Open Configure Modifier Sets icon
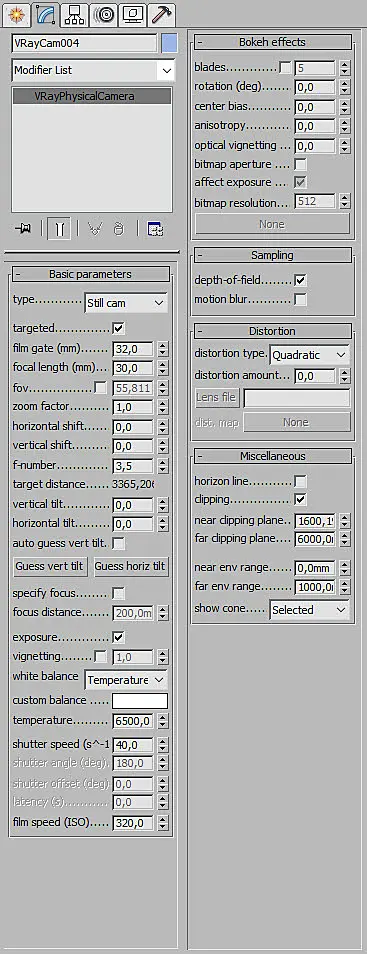The width and height of the screenshot is (367, 954). pos(155,229)
